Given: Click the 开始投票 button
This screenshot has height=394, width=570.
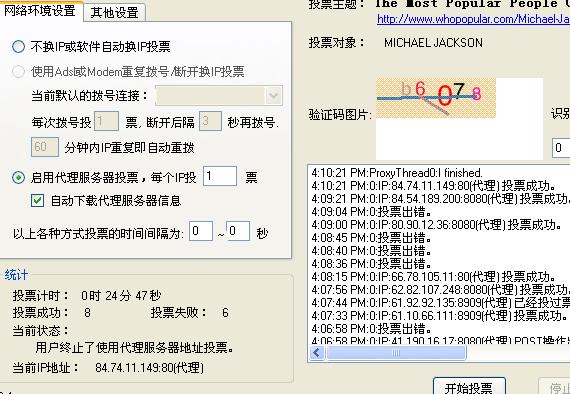Looking at the screenshot, I should (x=469, y=387).
